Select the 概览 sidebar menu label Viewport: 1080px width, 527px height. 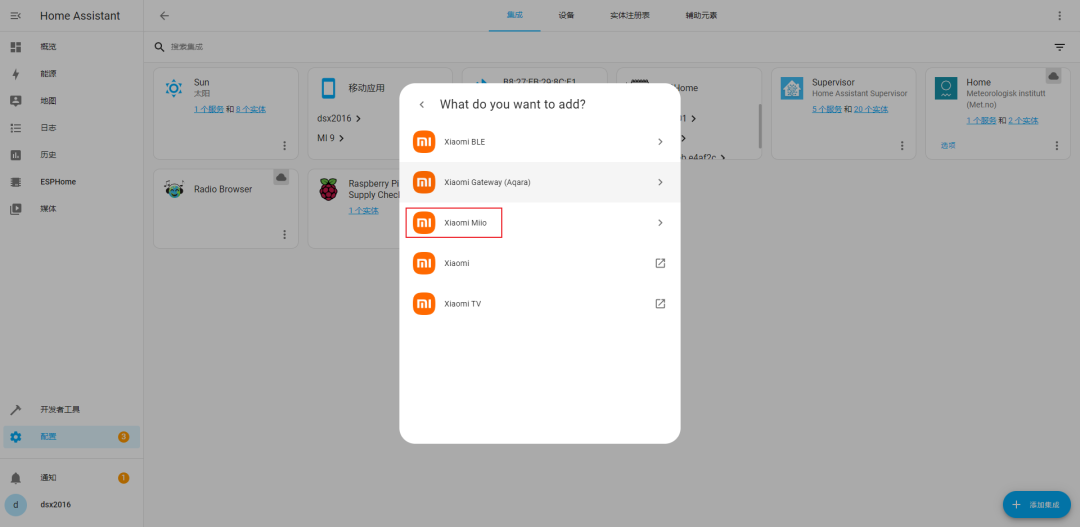[x=48, y=47]
